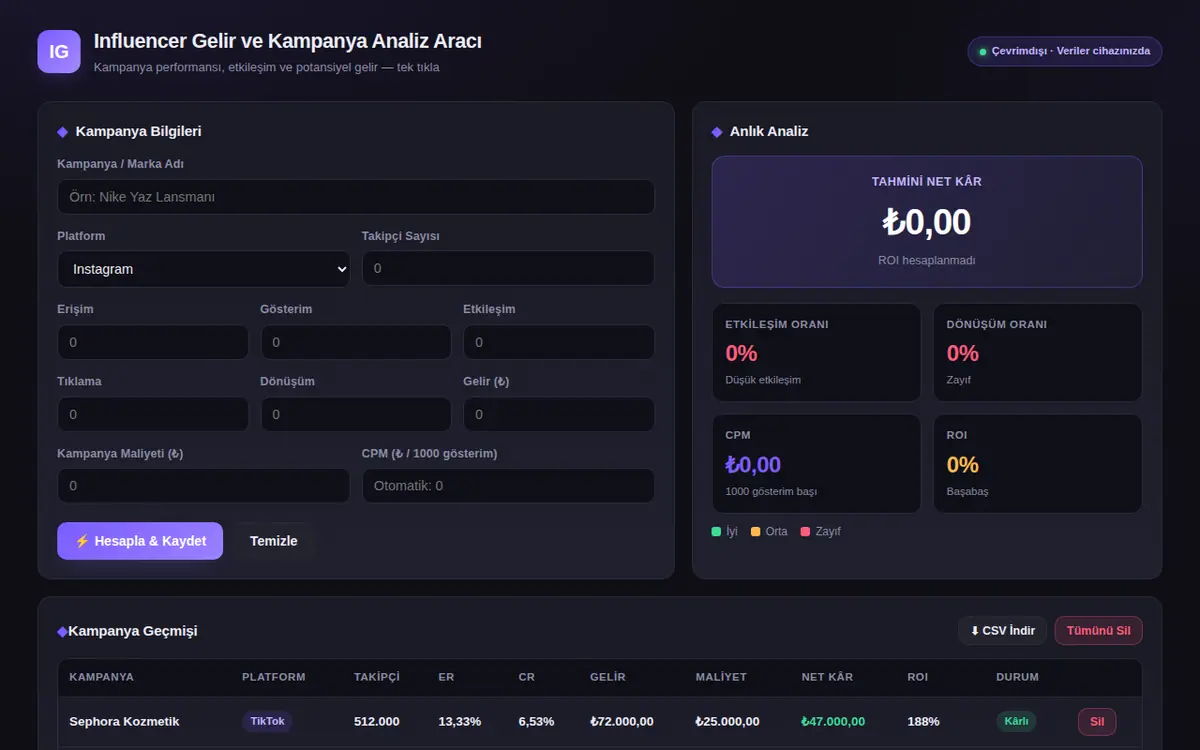This screenshot has width=1200, height=750.
Task: Open the Platform dropdown showing Instagram
Action: click(x=204, y=269)
